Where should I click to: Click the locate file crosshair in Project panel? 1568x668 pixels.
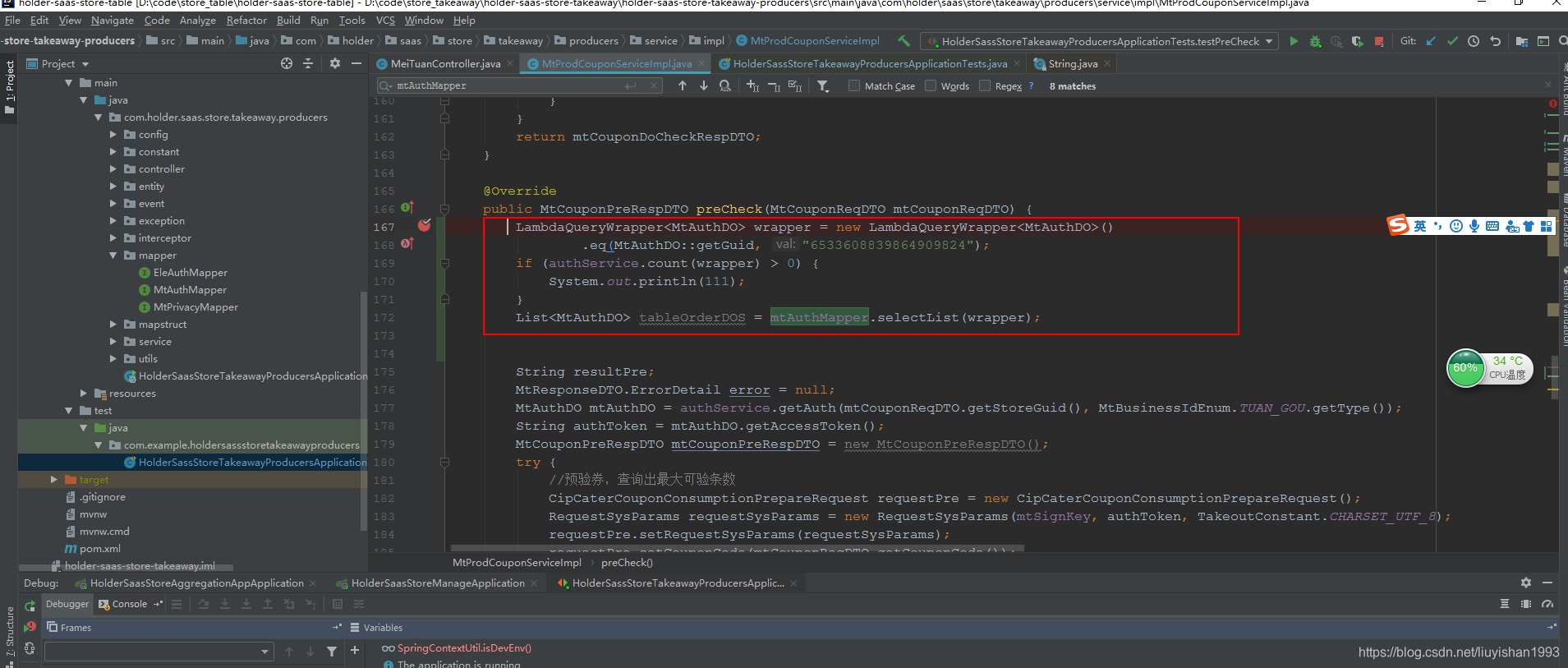point(287,63)
